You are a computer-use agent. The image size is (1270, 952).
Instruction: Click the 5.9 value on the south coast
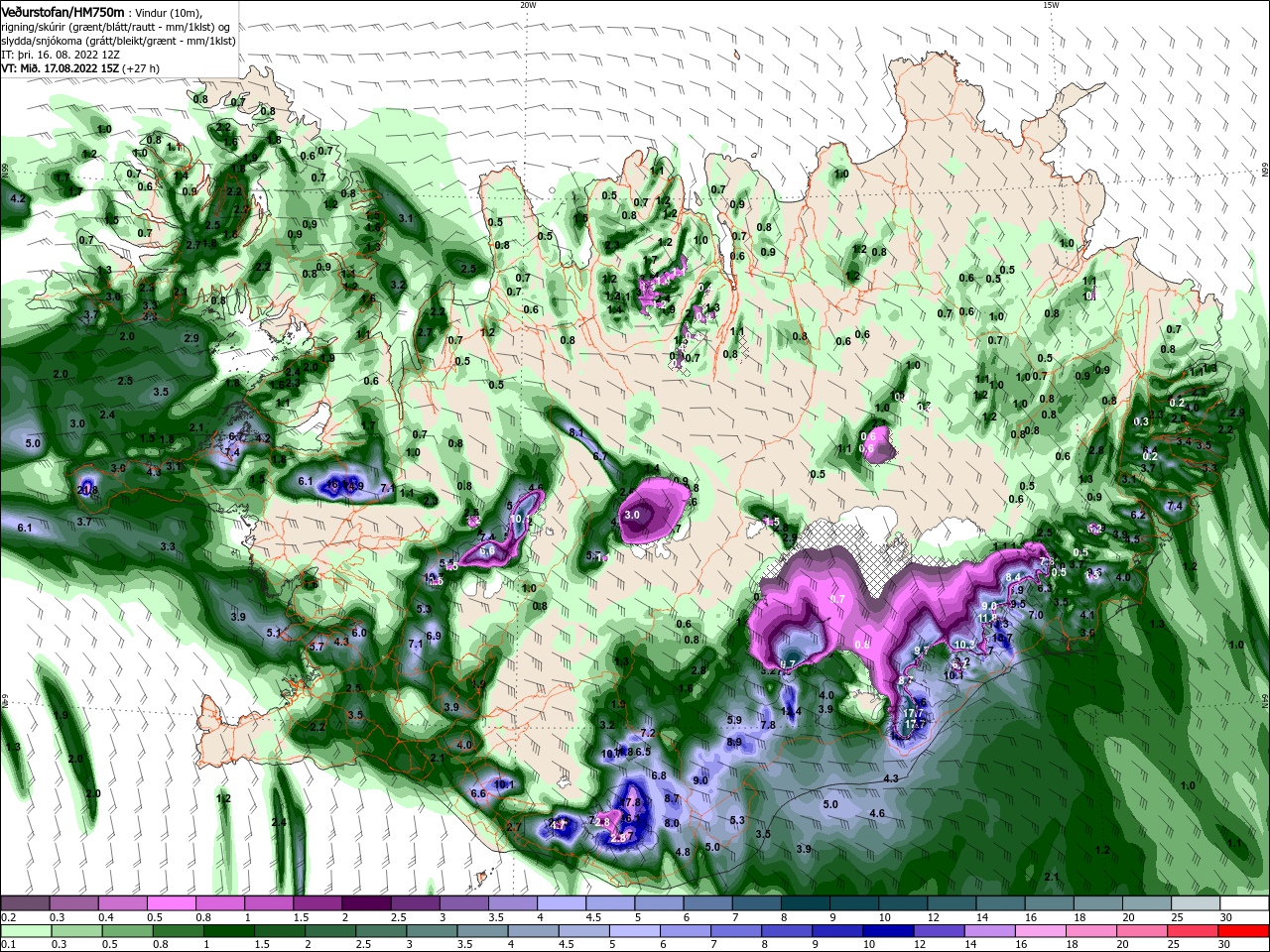click(734, 720)
